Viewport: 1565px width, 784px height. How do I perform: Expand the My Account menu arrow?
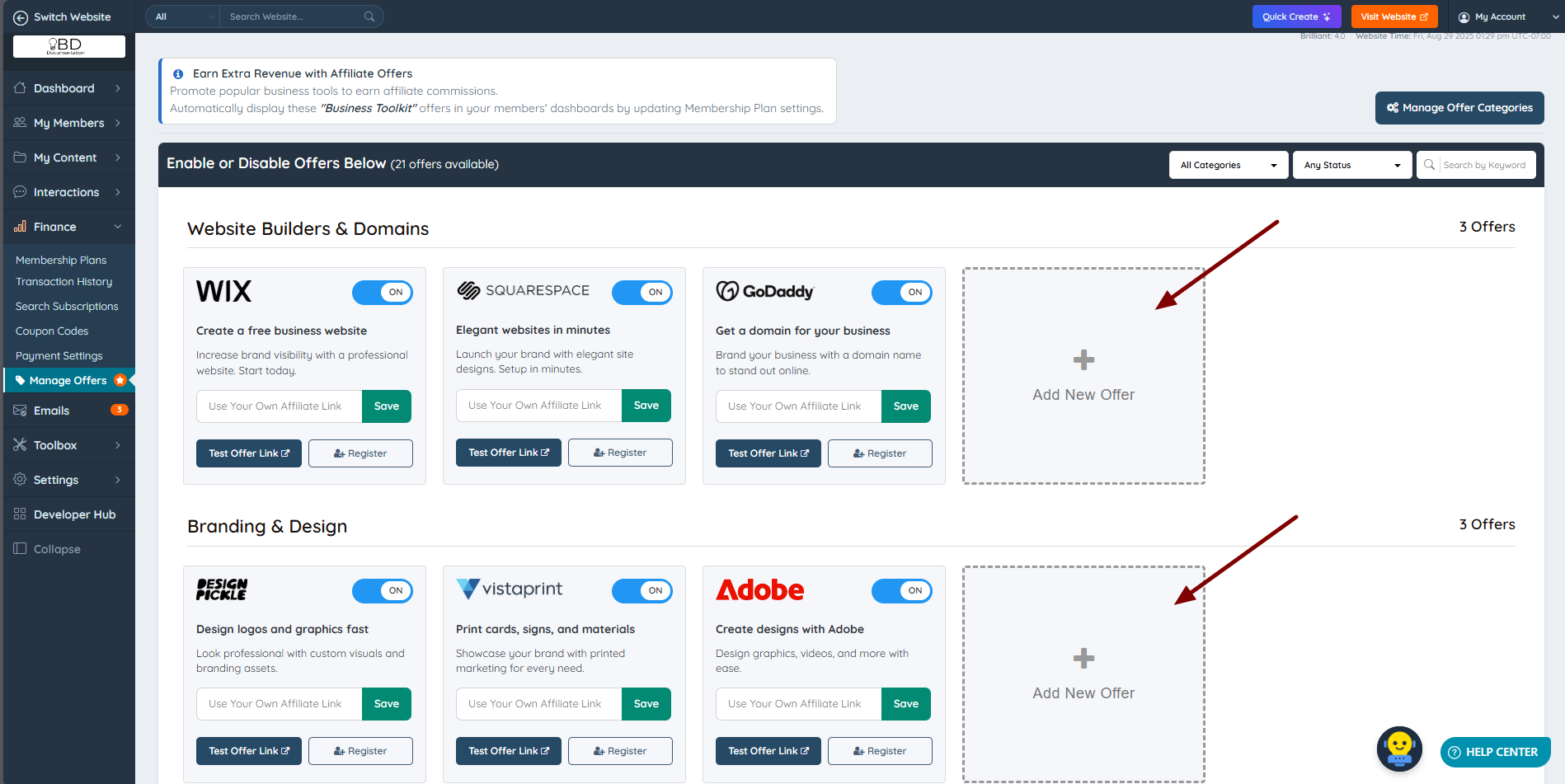[1556, 17]
